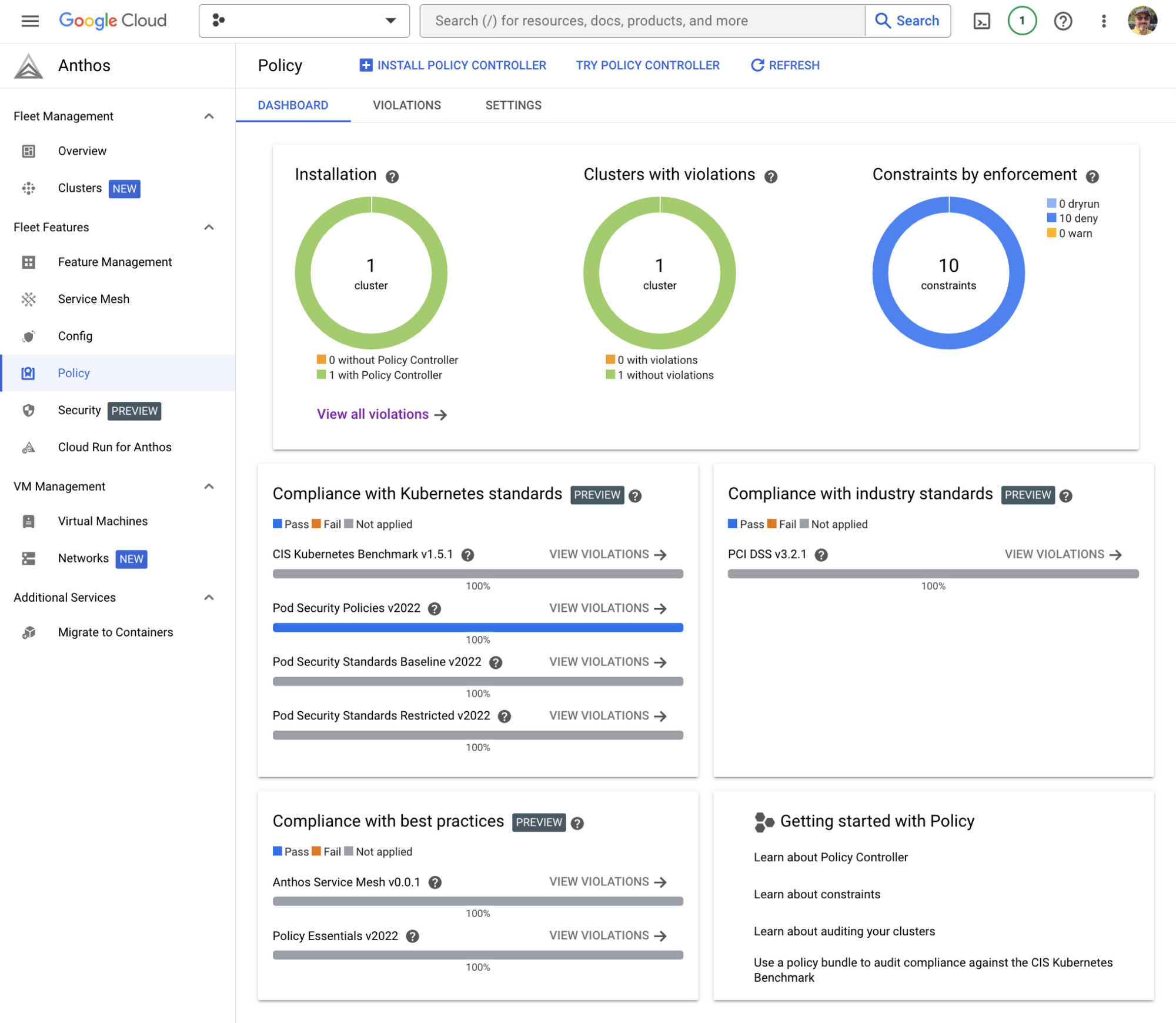
Task: Focus the resources search field
Action: [x=642, y=21]
